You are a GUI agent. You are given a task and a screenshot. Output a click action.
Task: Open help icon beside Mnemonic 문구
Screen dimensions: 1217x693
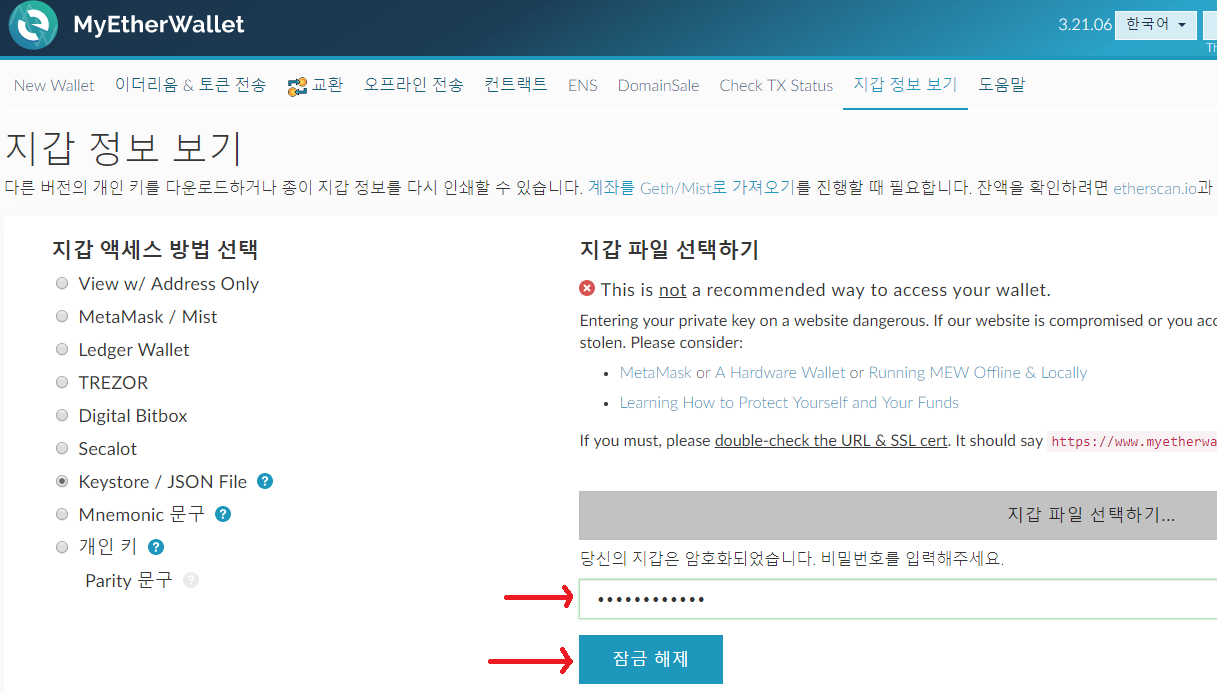[223, 514]
